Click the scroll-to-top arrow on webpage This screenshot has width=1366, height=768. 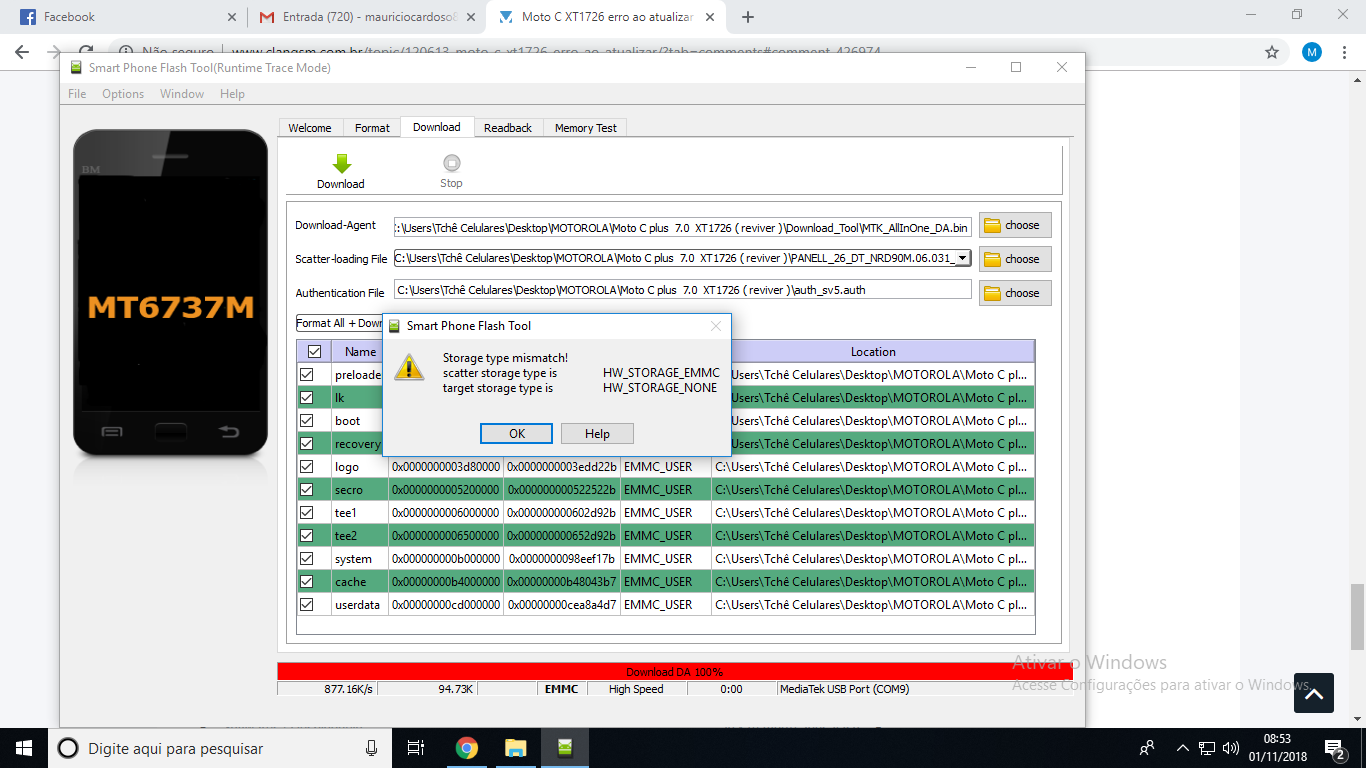1314,693
